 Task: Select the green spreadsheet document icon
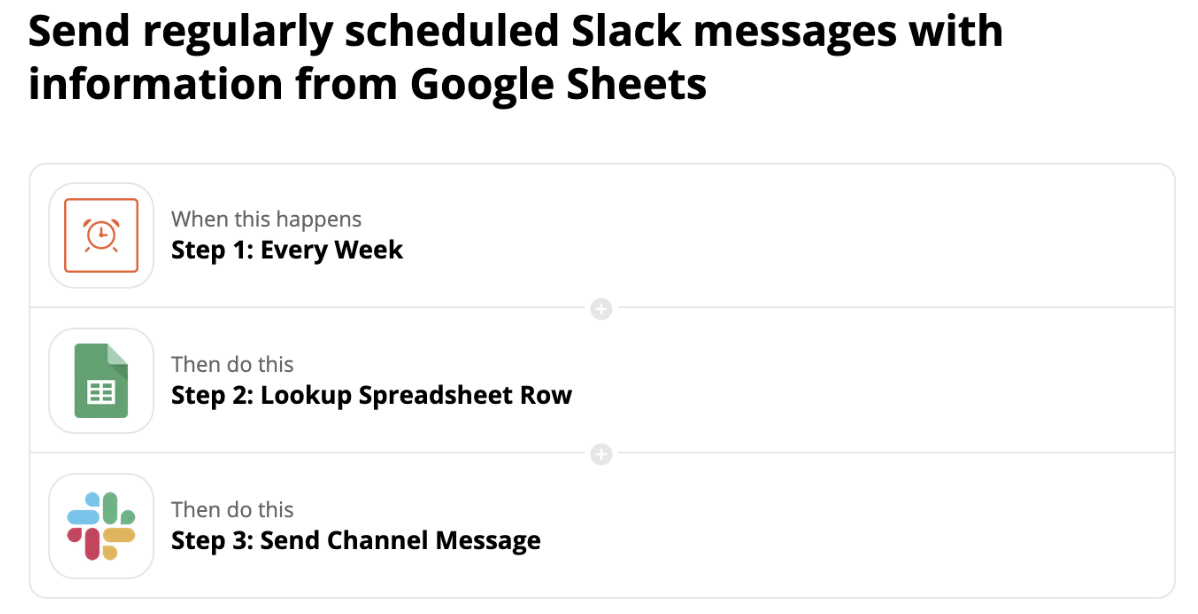pos(101,380)
